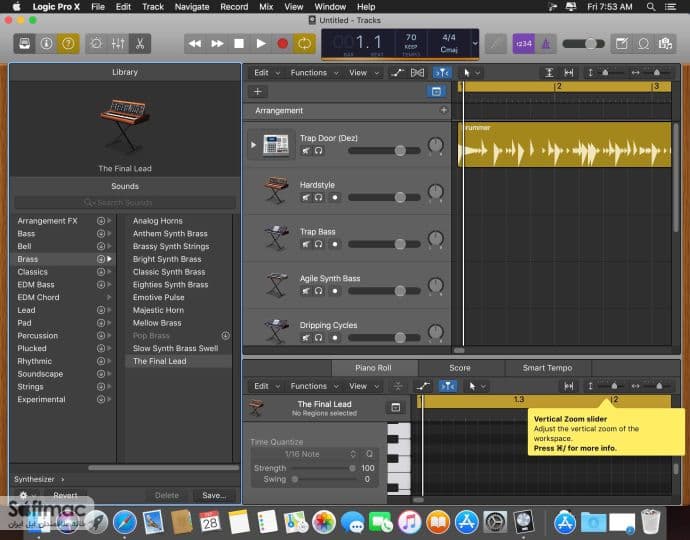Open the Library gear action menu
Image resolution: width=690 pixels, height=540 pixels.
point(26,495)
